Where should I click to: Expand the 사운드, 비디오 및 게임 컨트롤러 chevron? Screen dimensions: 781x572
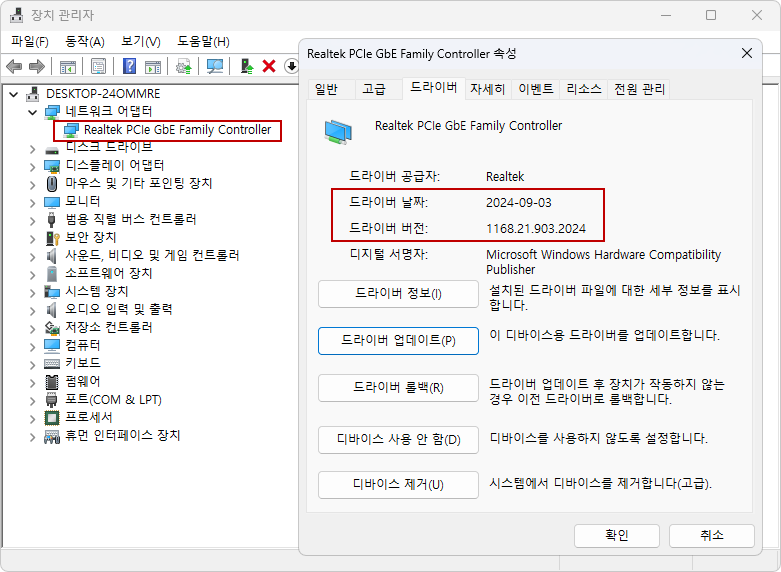coord(33,257)
